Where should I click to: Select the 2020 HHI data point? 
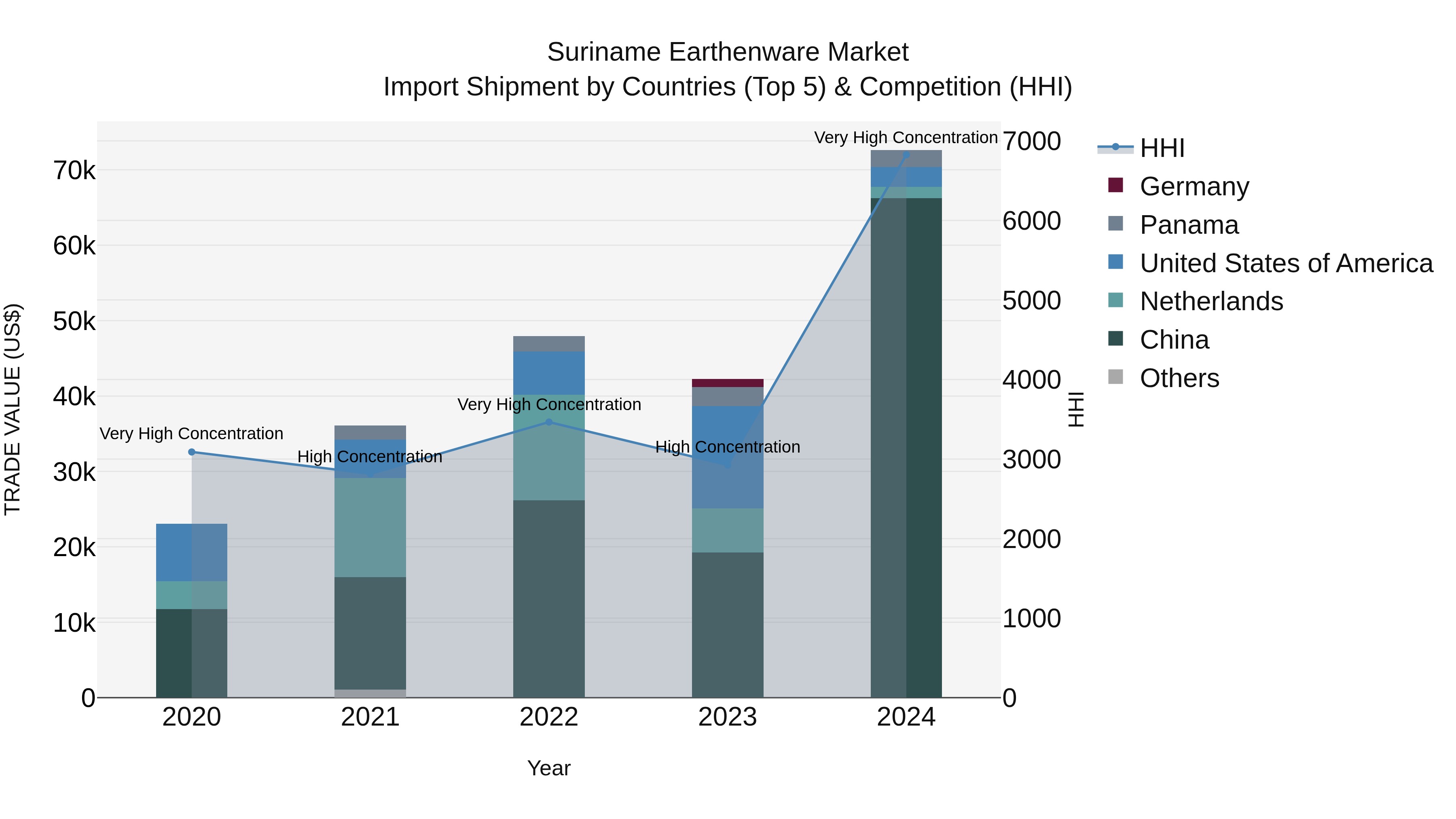192,452
